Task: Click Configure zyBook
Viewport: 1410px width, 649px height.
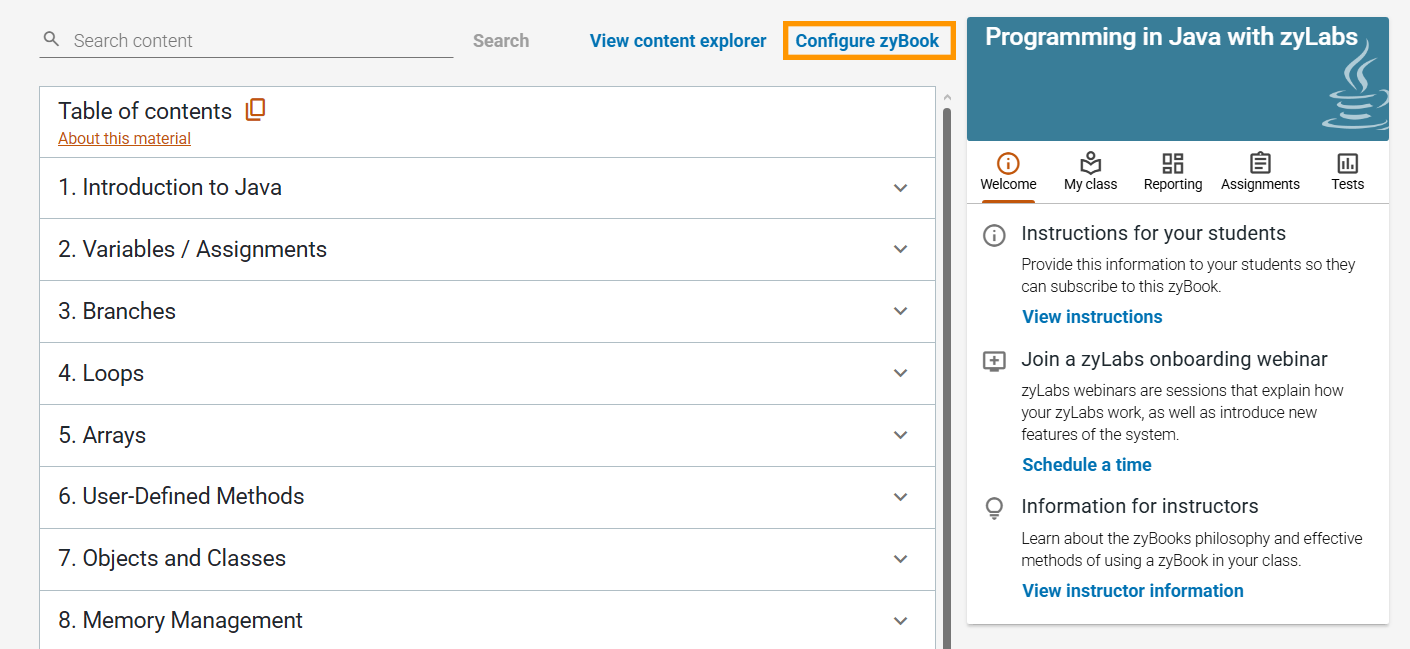Action: (868, 41)
